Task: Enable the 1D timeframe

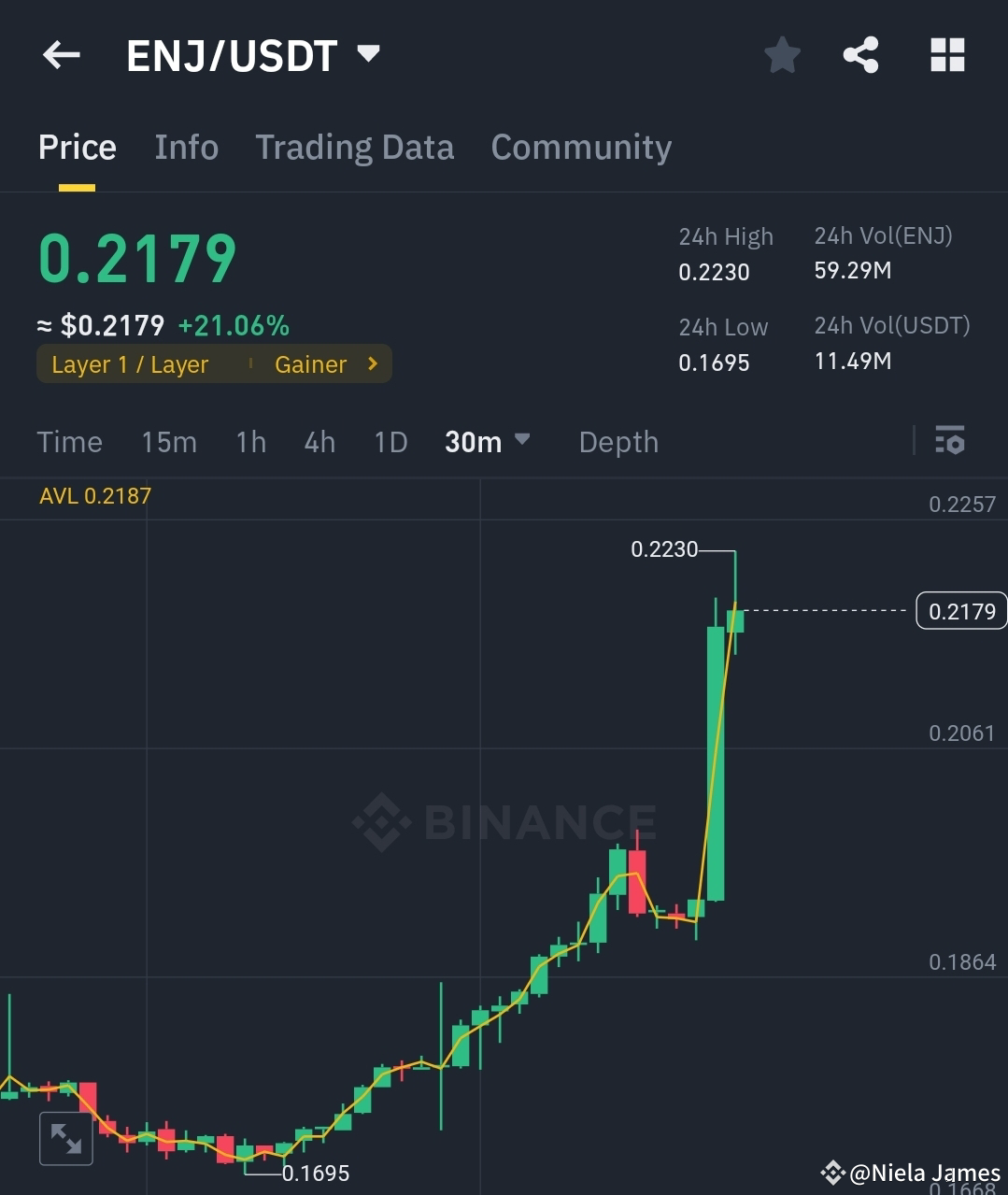Action: click(x=390, y=442)
